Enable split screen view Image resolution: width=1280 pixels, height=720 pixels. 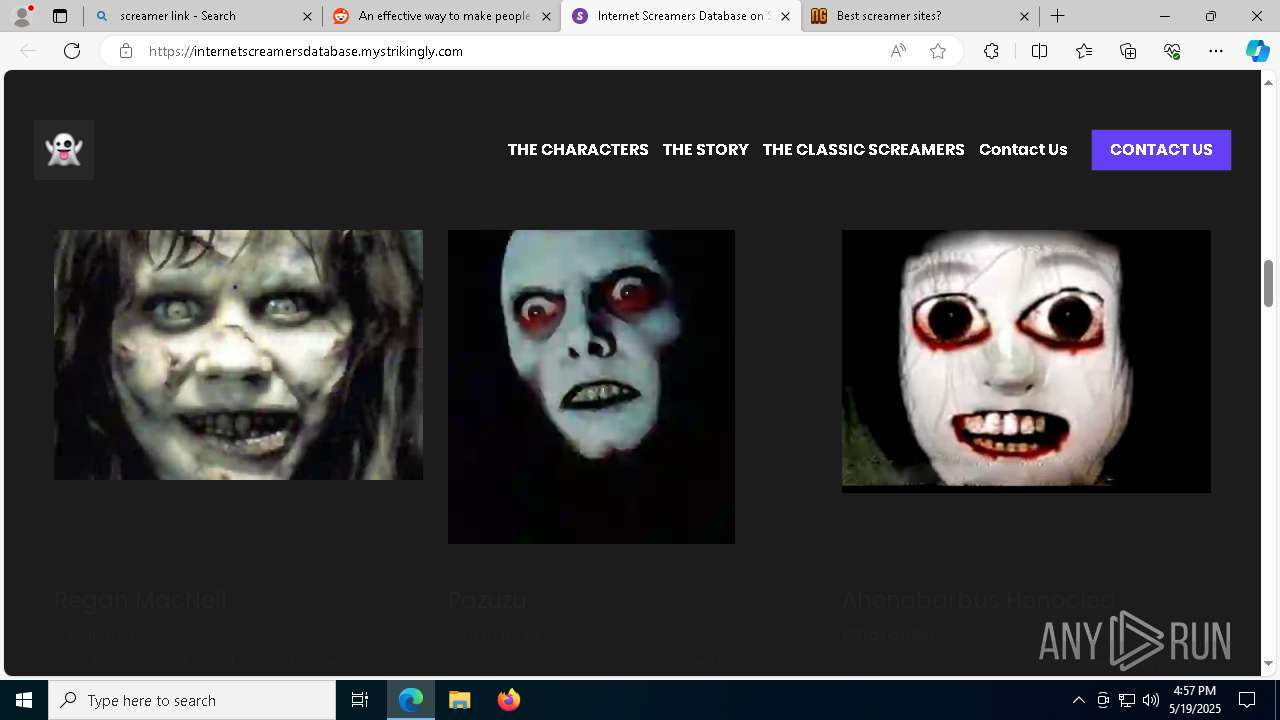[x=1039, y=51]
